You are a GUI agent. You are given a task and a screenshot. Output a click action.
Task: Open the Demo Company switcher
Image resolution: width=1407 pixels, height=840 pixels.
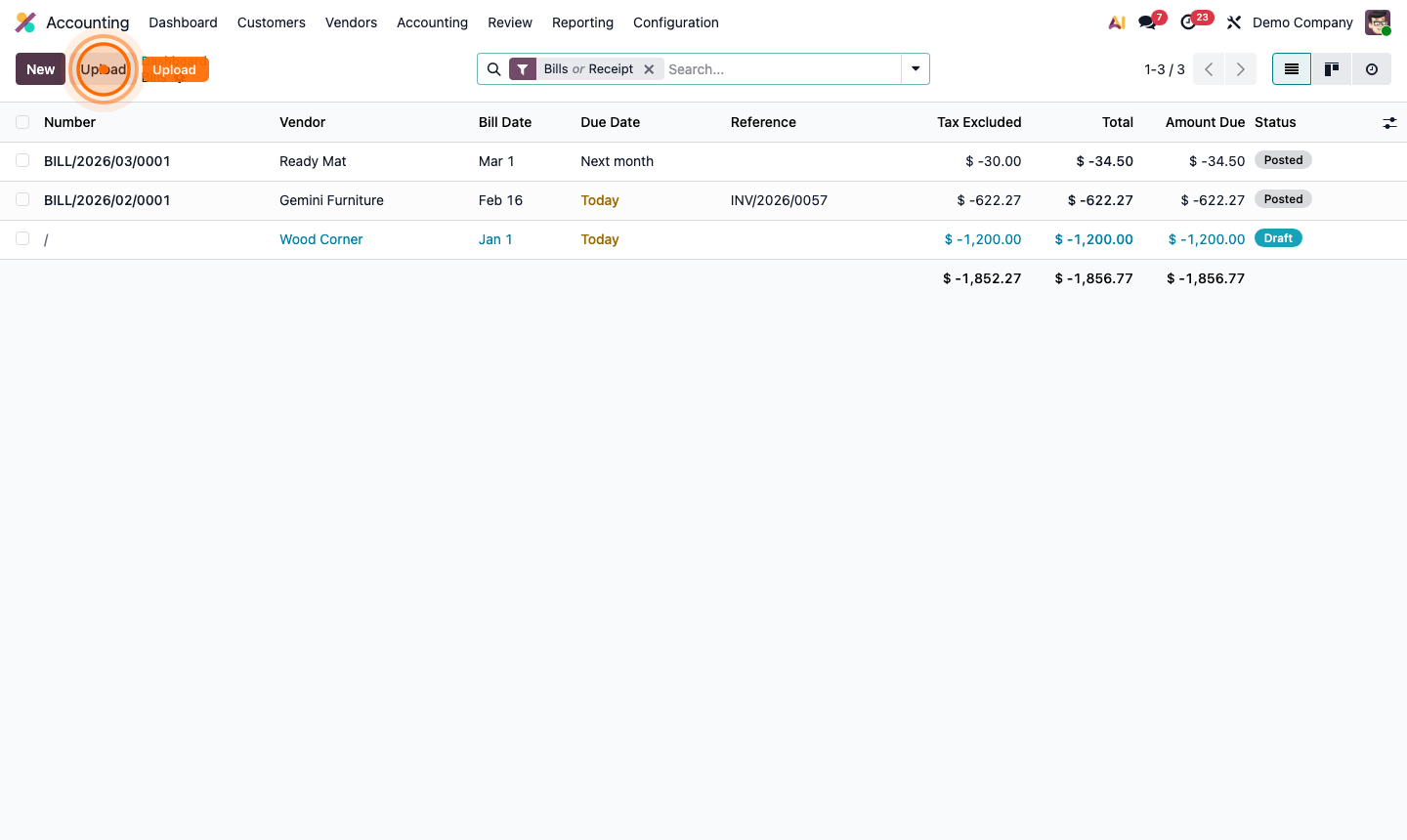[1302, 21]
